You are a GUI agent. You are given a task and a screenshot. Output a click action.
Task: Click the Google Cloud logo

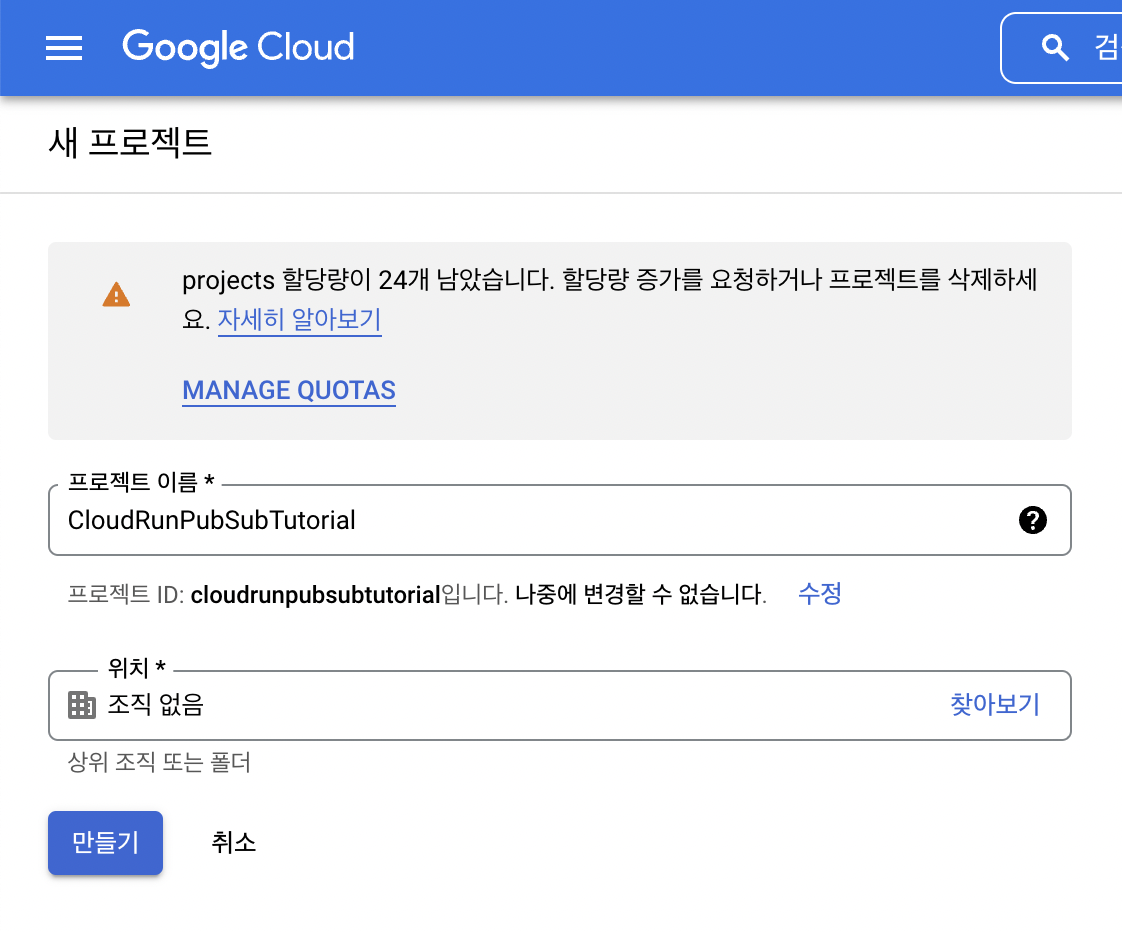(238, 47)
